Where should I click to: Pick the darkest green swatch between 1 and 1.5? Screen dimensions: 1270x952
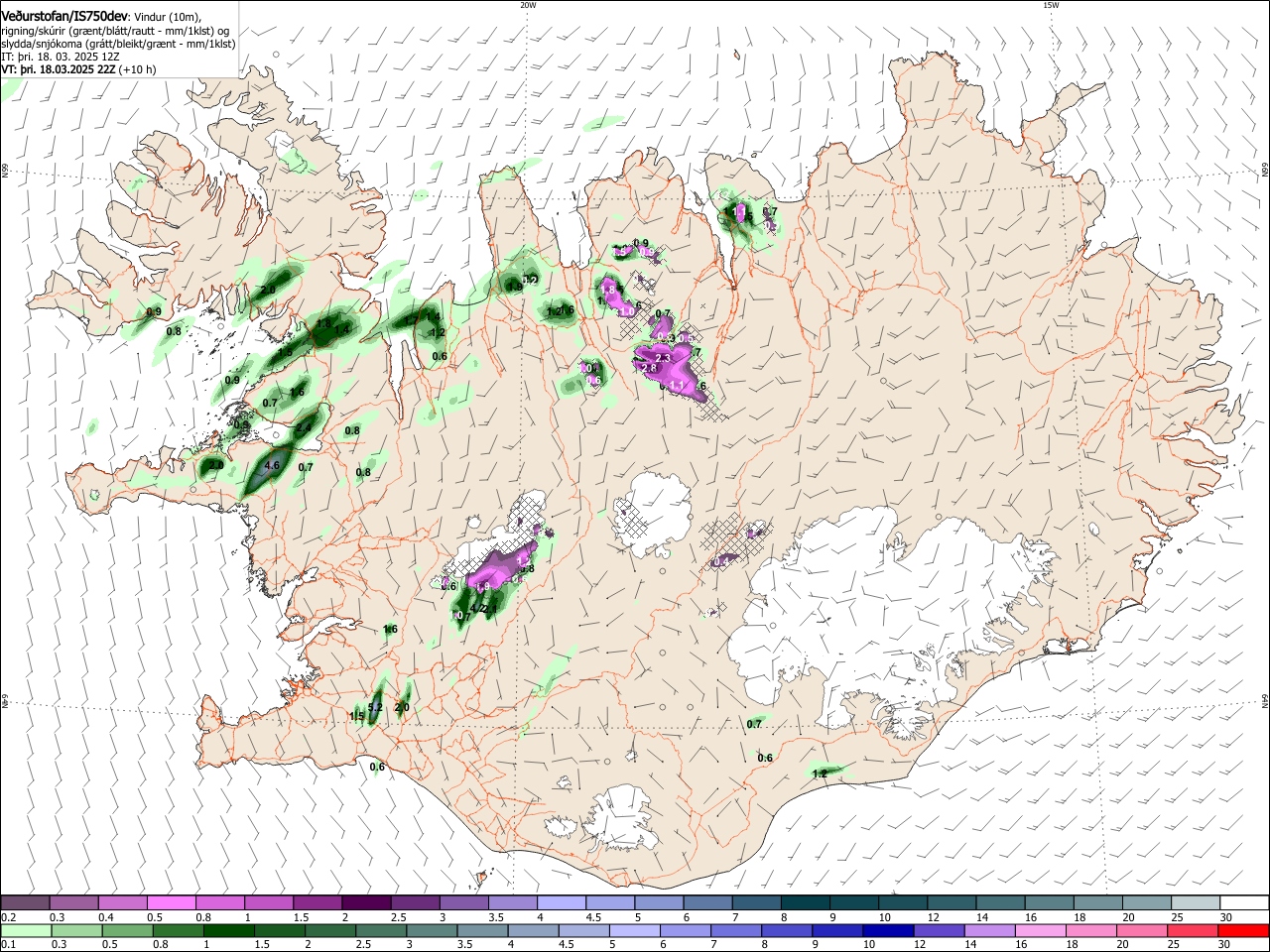tap(229, 930)
